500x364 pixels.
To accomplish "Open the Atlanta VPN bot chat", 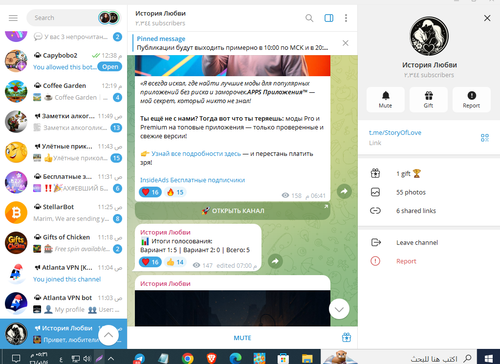I will pyautogui.click(x=63, y=304).
